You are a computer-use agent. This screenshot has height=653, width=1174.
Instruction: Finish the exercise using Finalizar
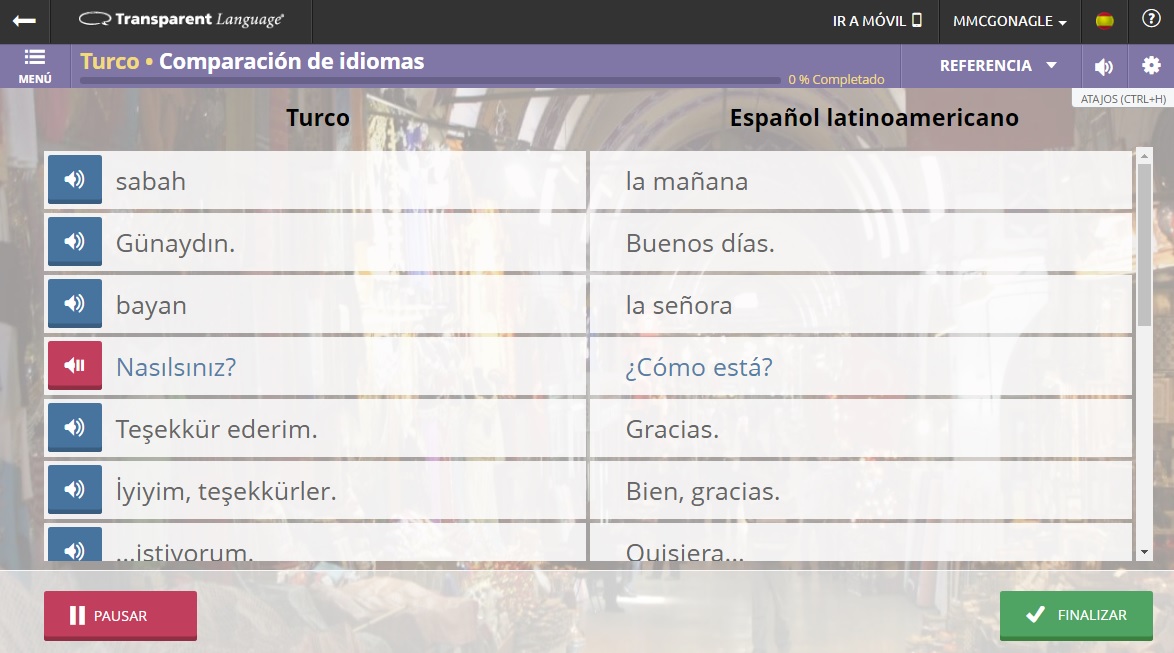[1076, 615]
